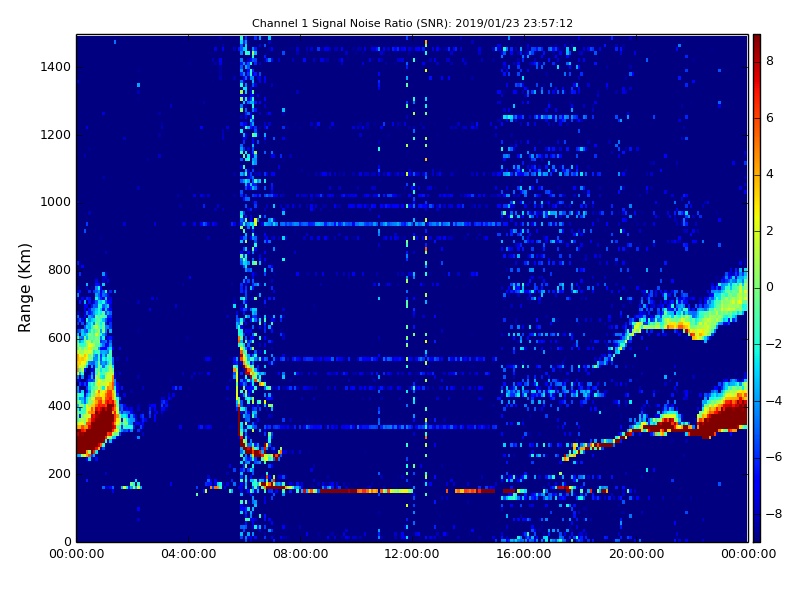800x600 pixels.
Task: Click the 20:00:00 time tick label
Action: coord(636,554)
